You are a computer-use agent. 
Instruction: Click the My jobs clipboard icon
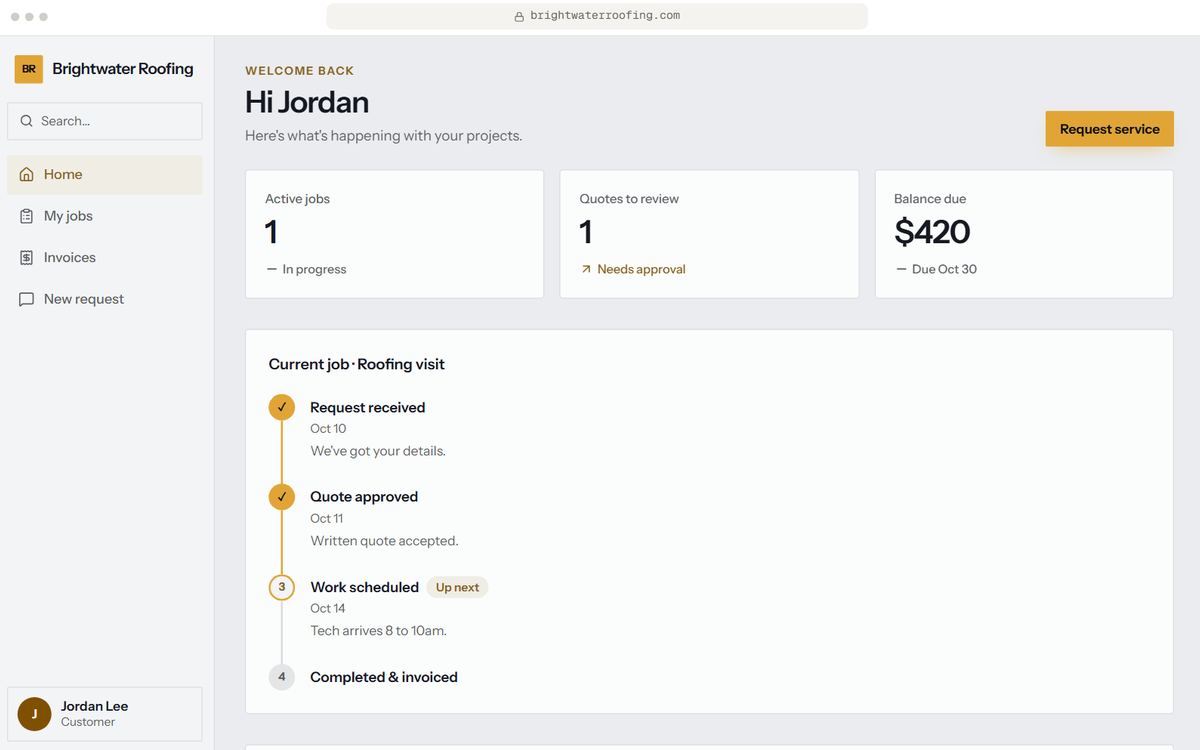[x=27, y=216]
